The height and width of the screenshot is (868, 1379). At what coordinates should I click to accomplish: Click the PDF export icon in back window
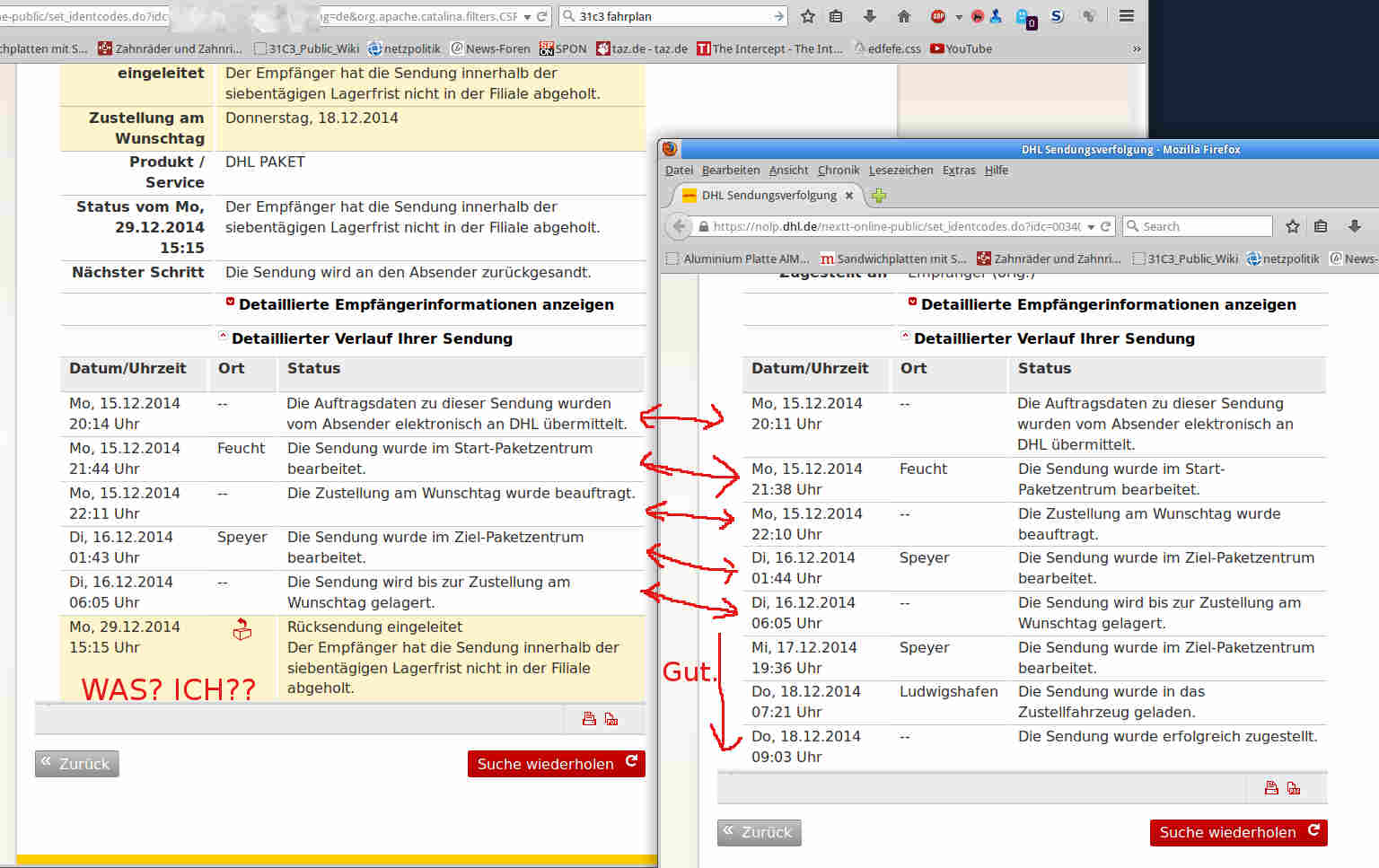coord(611,718)
